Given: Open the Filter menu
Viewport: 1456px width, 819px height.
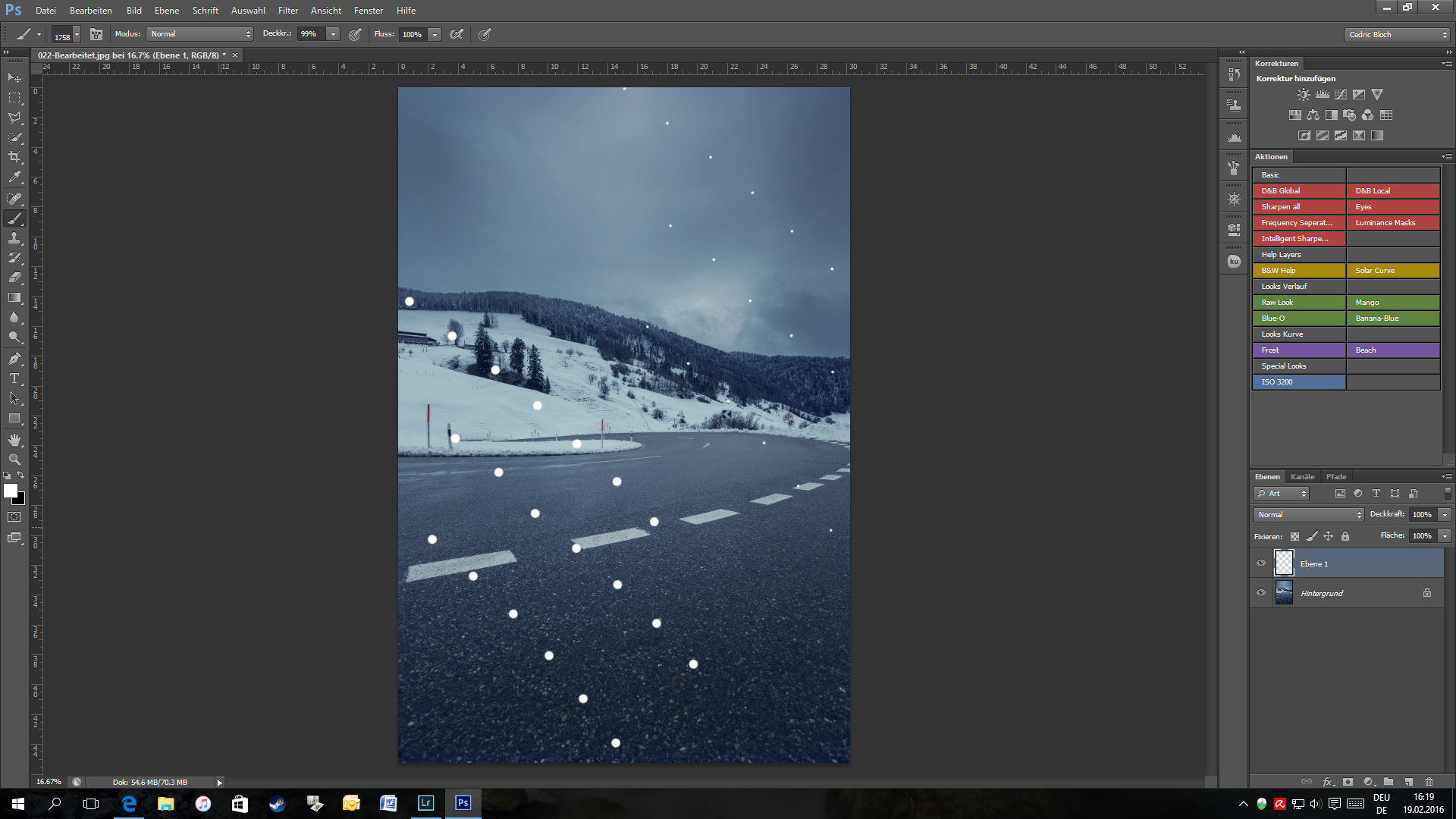Looking at the screenshot, I should click(x=287, y=11).
